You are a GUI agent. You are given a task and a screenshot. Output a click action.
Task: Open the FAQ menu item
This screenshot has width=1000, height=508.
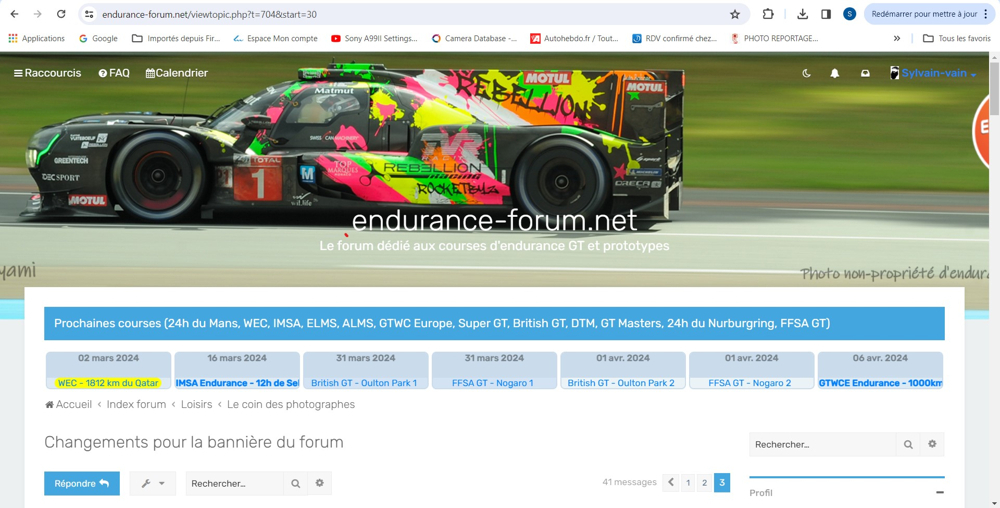[x=114, y=73]
